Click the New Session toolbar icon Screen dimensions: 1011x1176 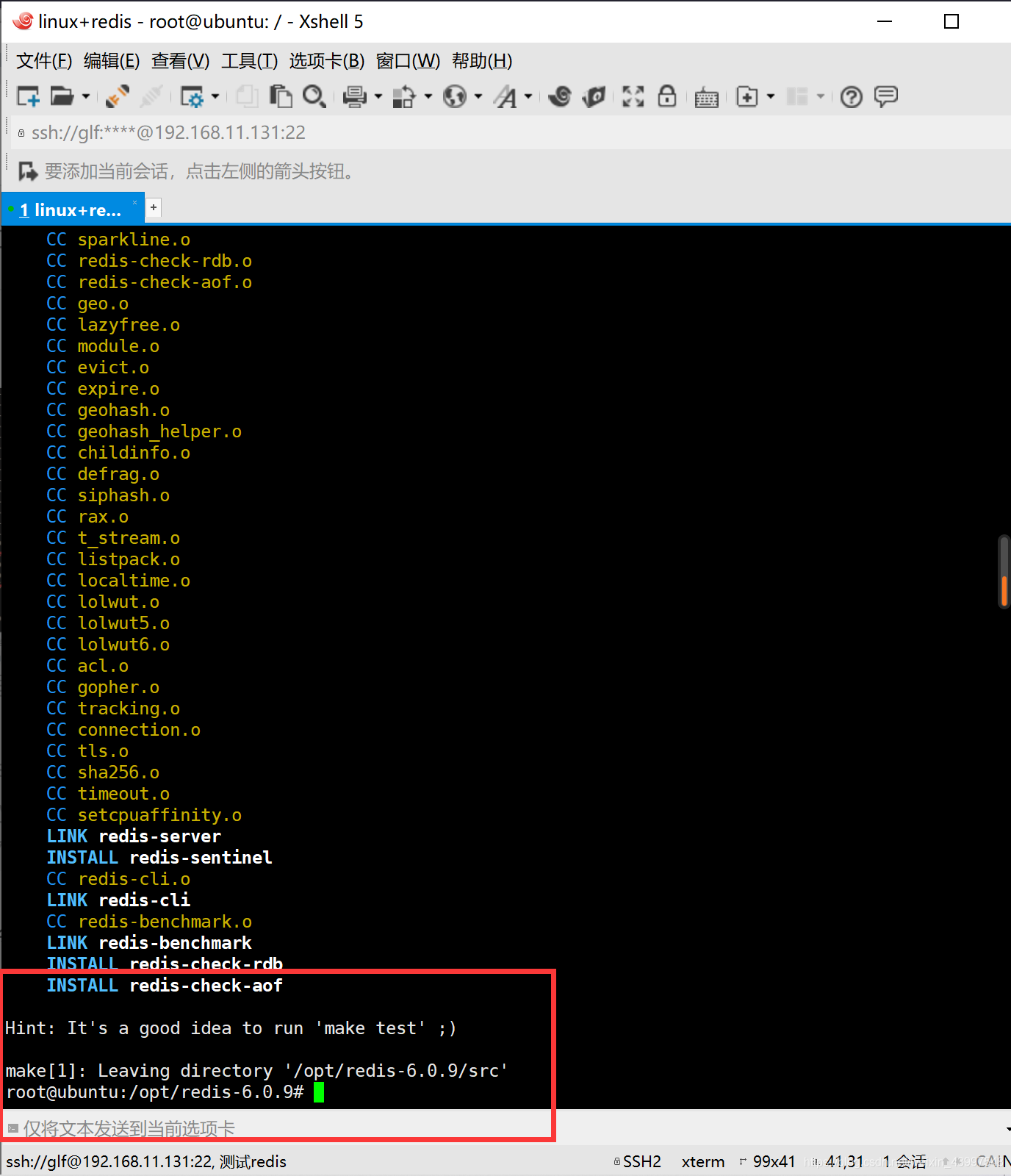[x=28, y=96]
